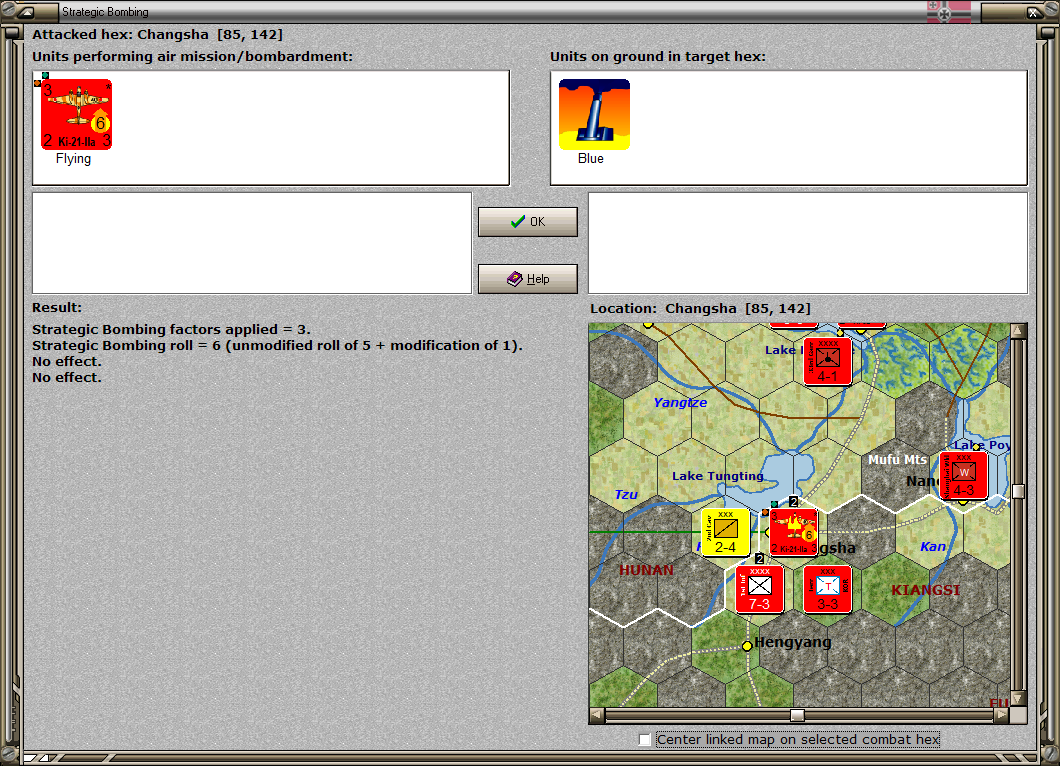Click the Flying status label under the bomber

point(73,158)
